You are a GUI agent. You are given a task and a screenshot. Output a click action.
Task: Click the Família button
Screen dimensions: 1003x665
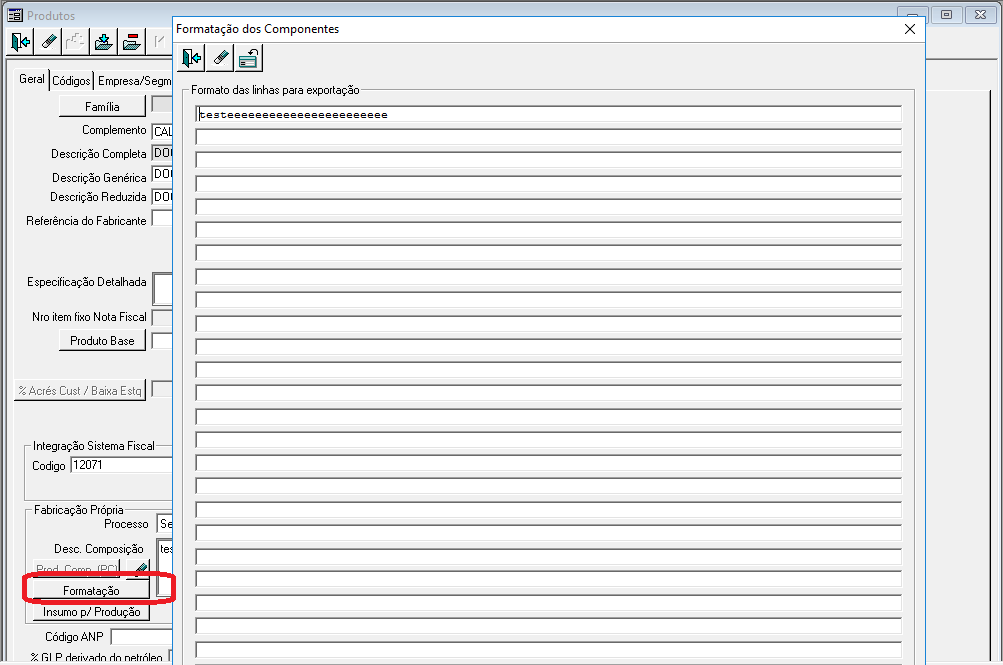coord(102,106)
